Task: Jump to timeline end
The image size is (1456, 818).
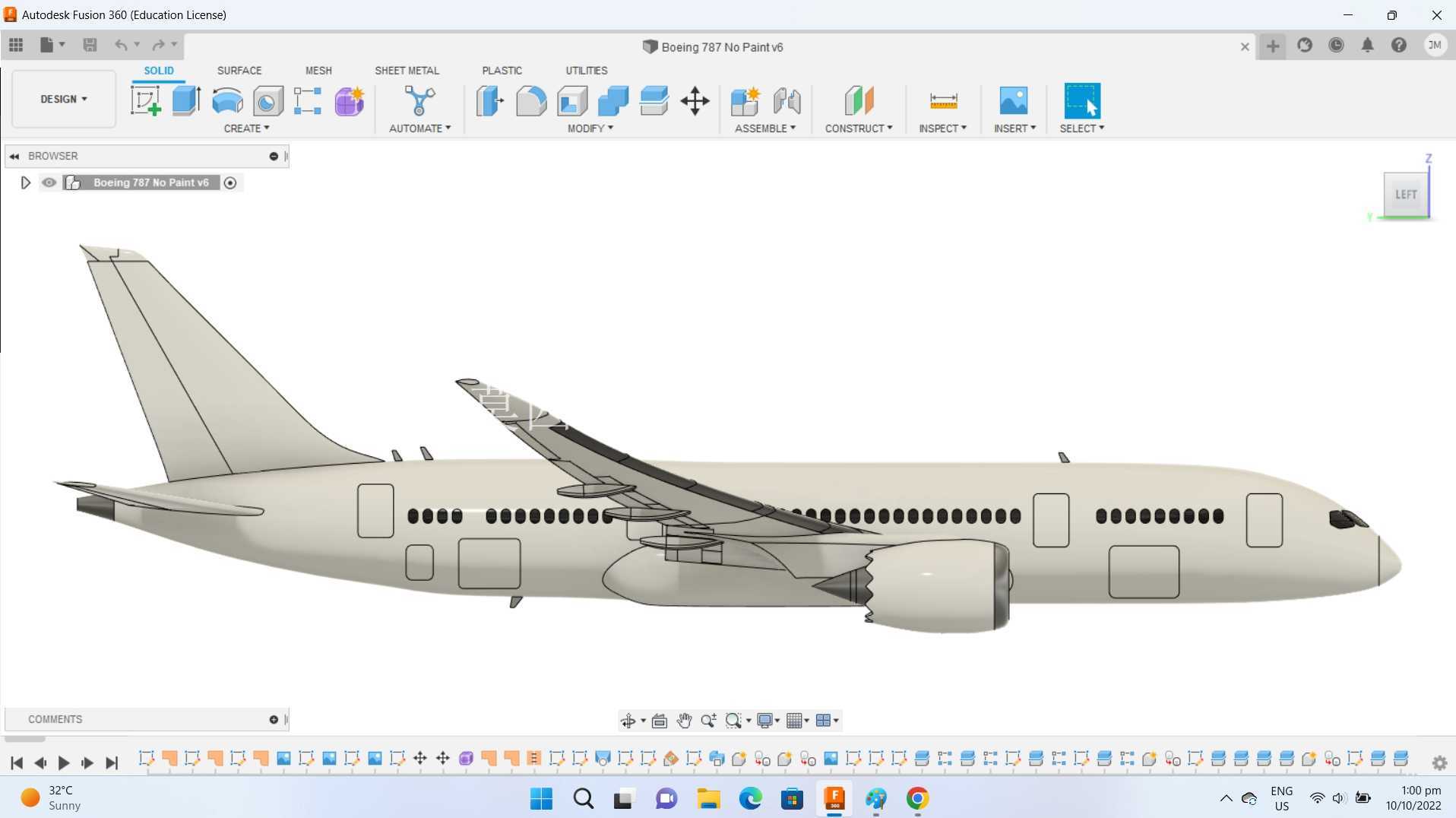Action: pos(112,763)
